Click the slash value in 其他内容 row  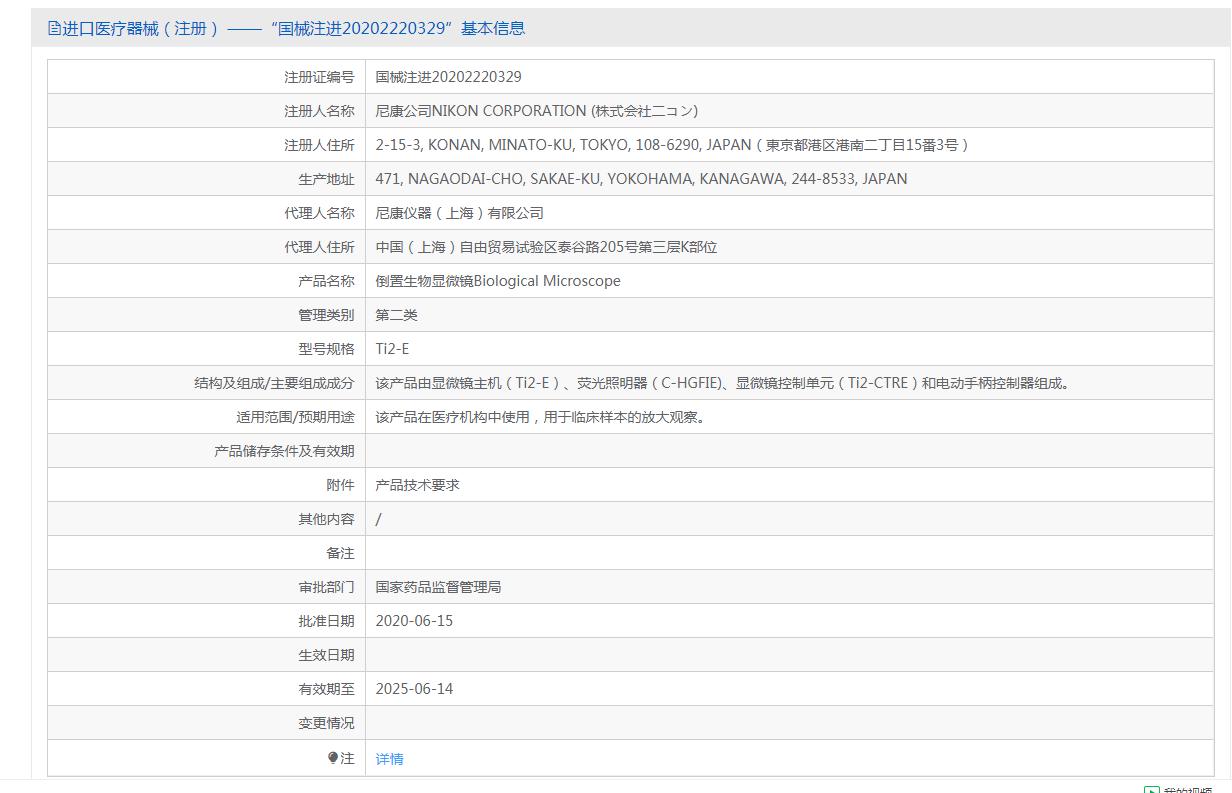pos(378,519)
